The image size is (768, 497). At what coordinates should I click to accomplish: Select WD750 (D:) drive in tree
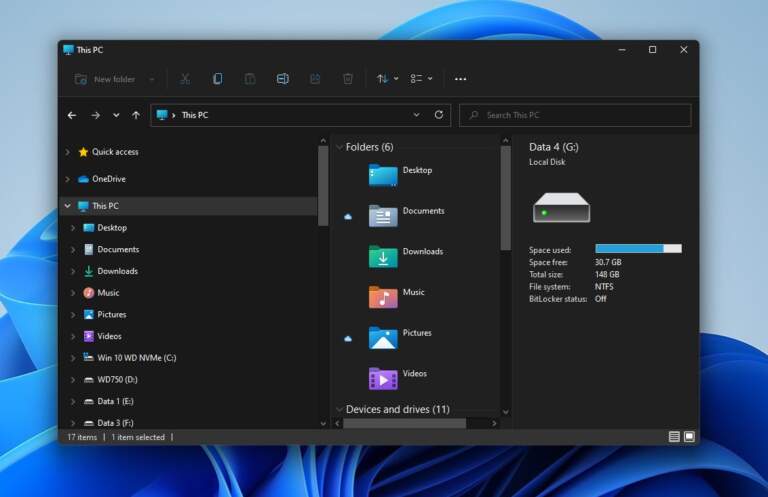coord(117,379)
